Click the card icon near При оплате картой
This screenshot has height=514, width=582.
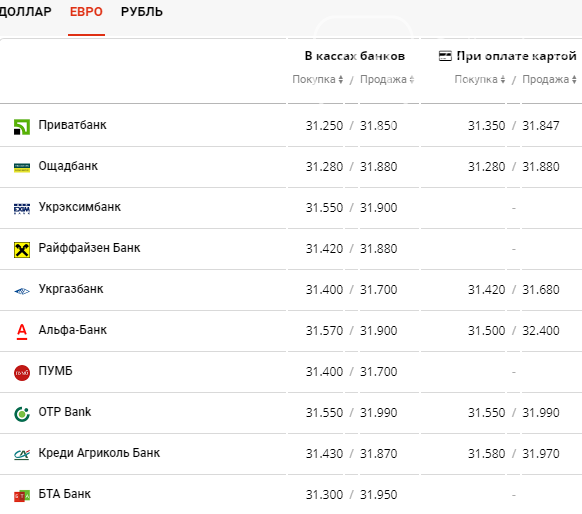click(x=445, y=56)
